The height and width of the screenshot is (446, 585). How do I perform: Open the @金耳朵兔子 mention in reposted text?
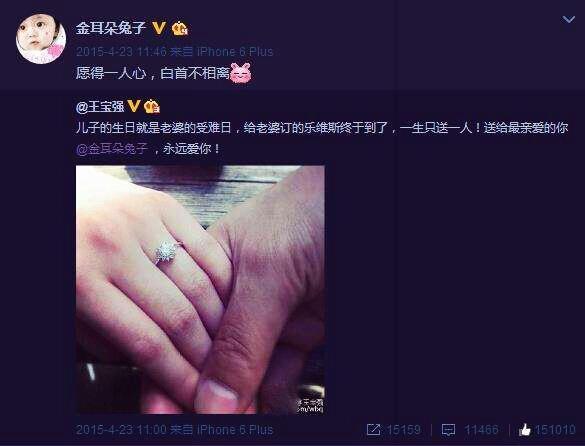(x=112, y=149)
